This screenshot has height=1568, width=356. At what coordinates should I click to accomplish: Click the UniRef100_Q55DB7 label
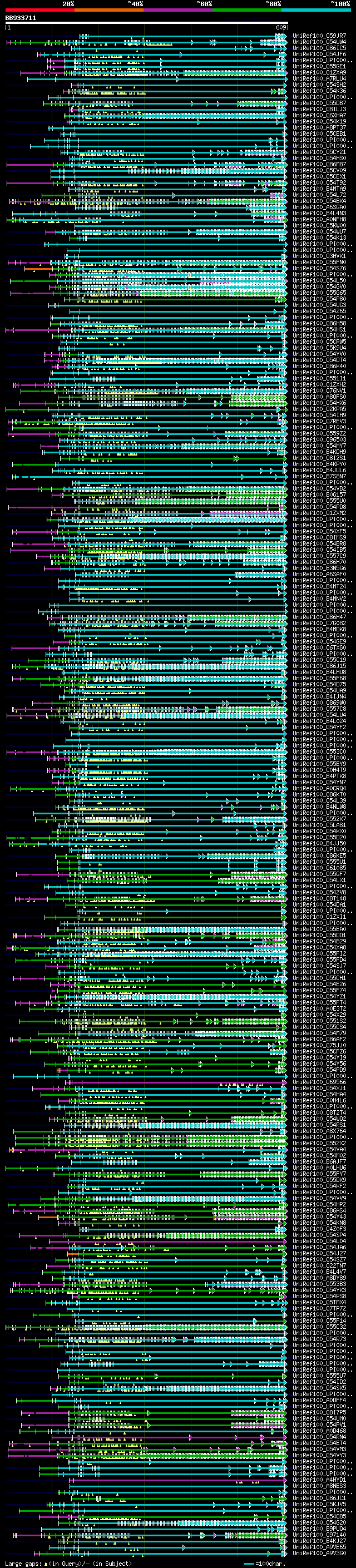click(x=319, y=103)
